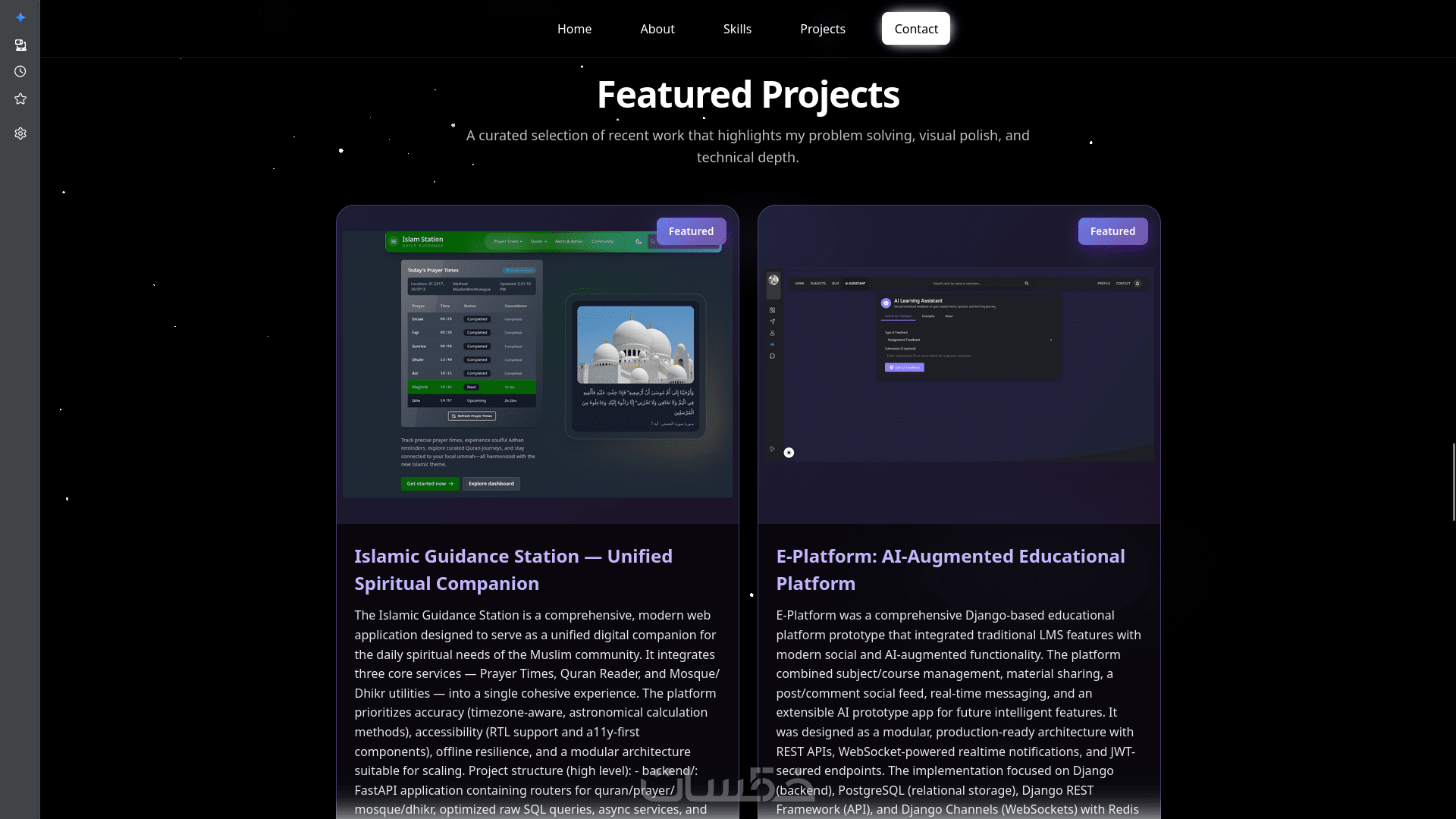
Task: Click the Contact nav button
Action: click(915, 29)
